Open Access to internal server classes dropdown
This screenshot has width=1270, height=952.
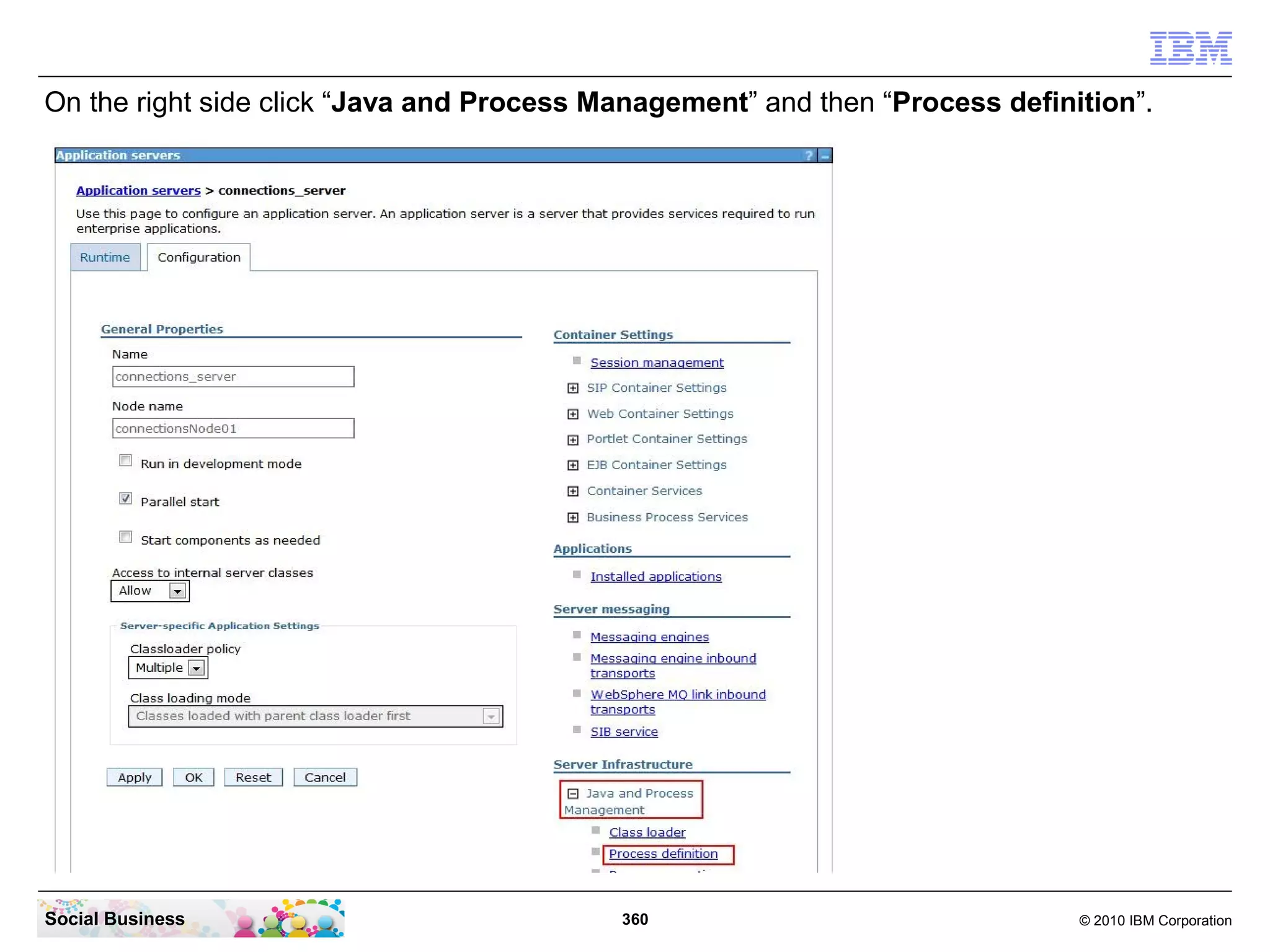(150, 591)
